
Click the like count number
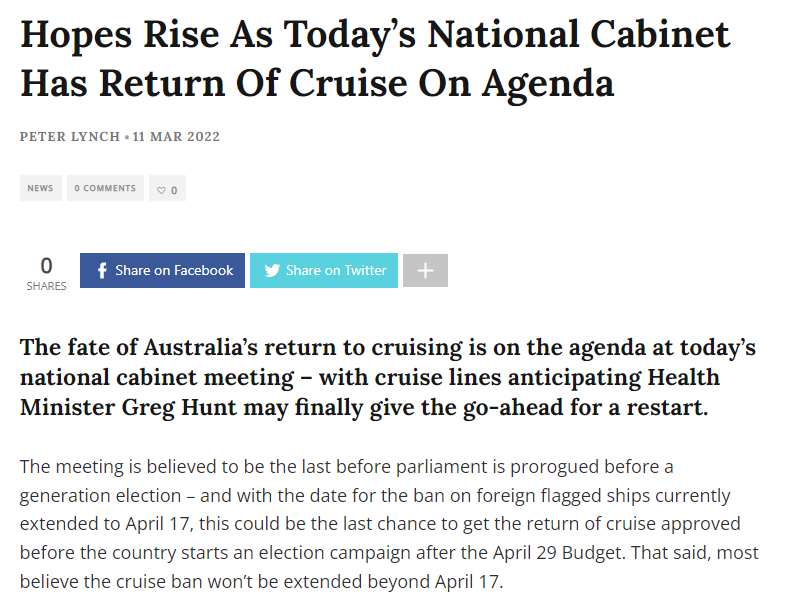[x=174, y=191]
